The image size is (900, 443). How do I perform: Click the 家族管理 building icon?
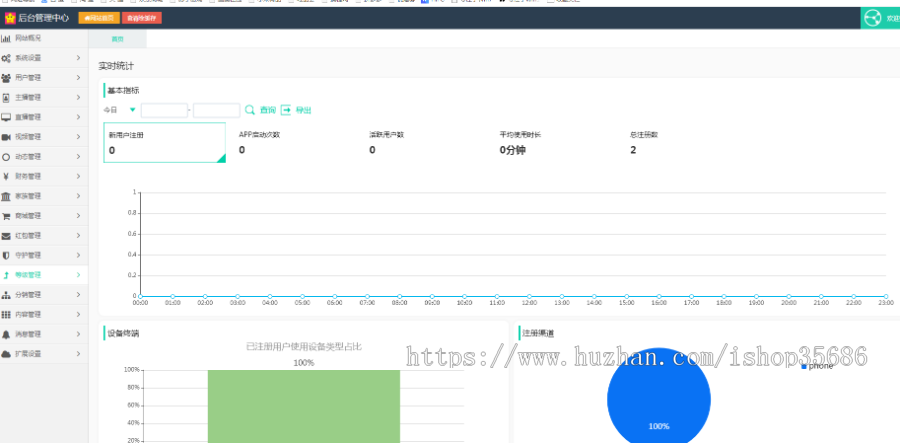pyautogui.click(x=6, y=196)
